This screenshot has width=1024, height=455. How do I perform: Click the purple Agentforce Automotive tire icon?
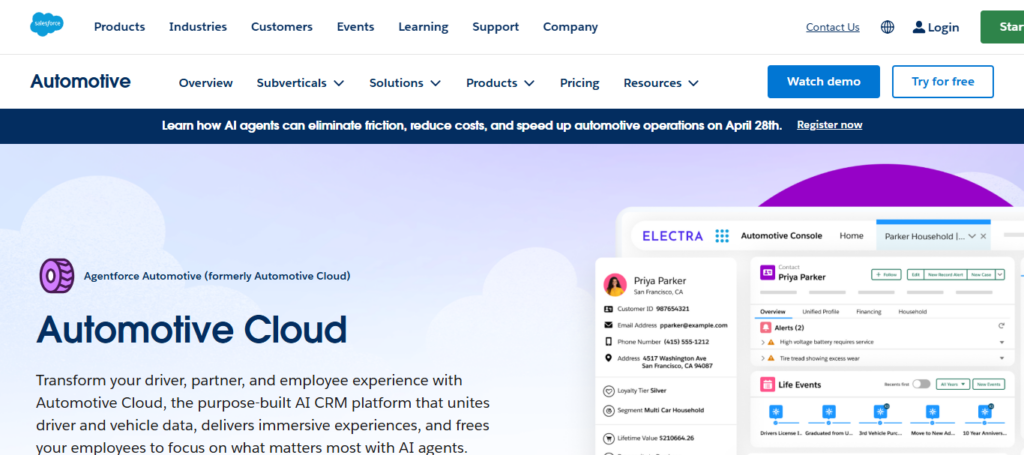click(57, 275)
